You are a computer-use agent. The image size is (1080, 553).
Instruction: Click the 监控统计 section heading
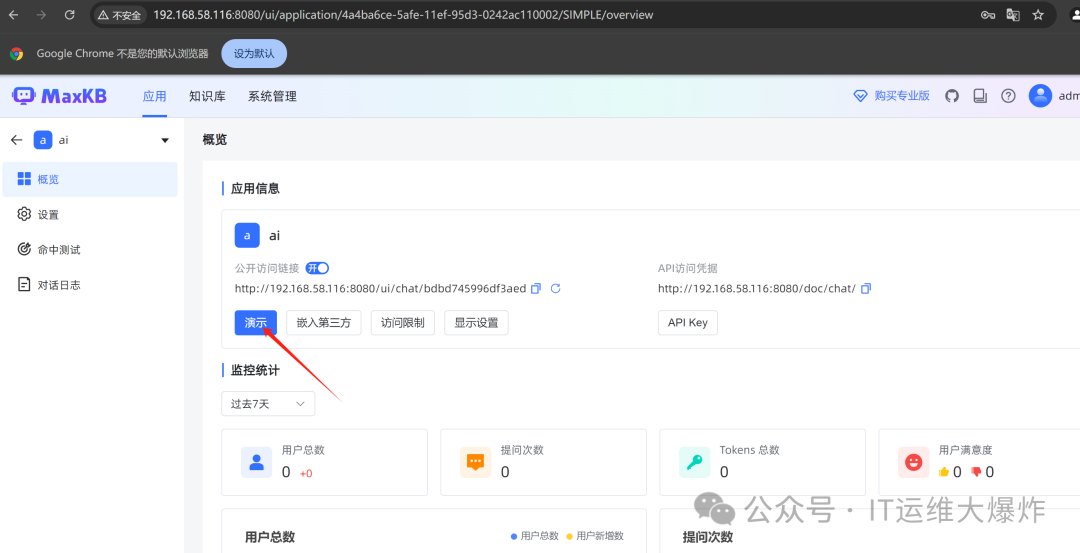(256, 371)
